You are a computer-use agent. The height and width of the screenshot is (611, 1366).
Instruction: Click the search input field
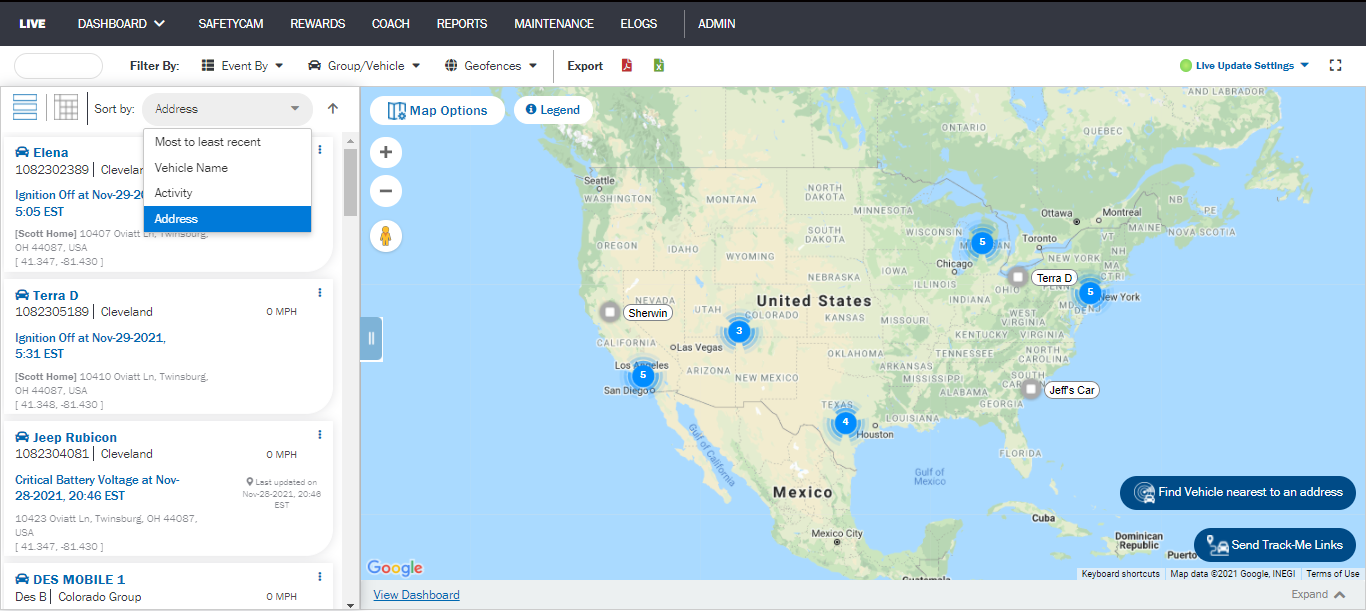[58, 66]
